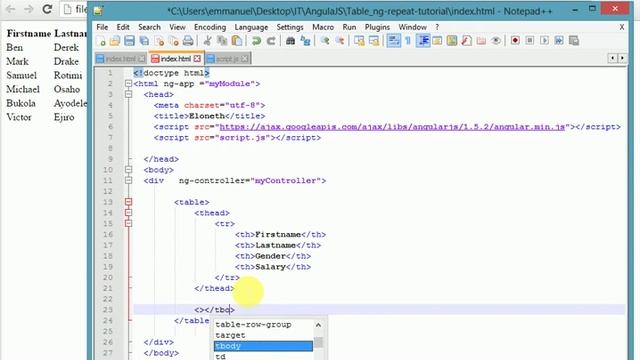Click the Save Recorded Macro icon
This screenshot has width=640, height=360.
[x=574, y=41]
